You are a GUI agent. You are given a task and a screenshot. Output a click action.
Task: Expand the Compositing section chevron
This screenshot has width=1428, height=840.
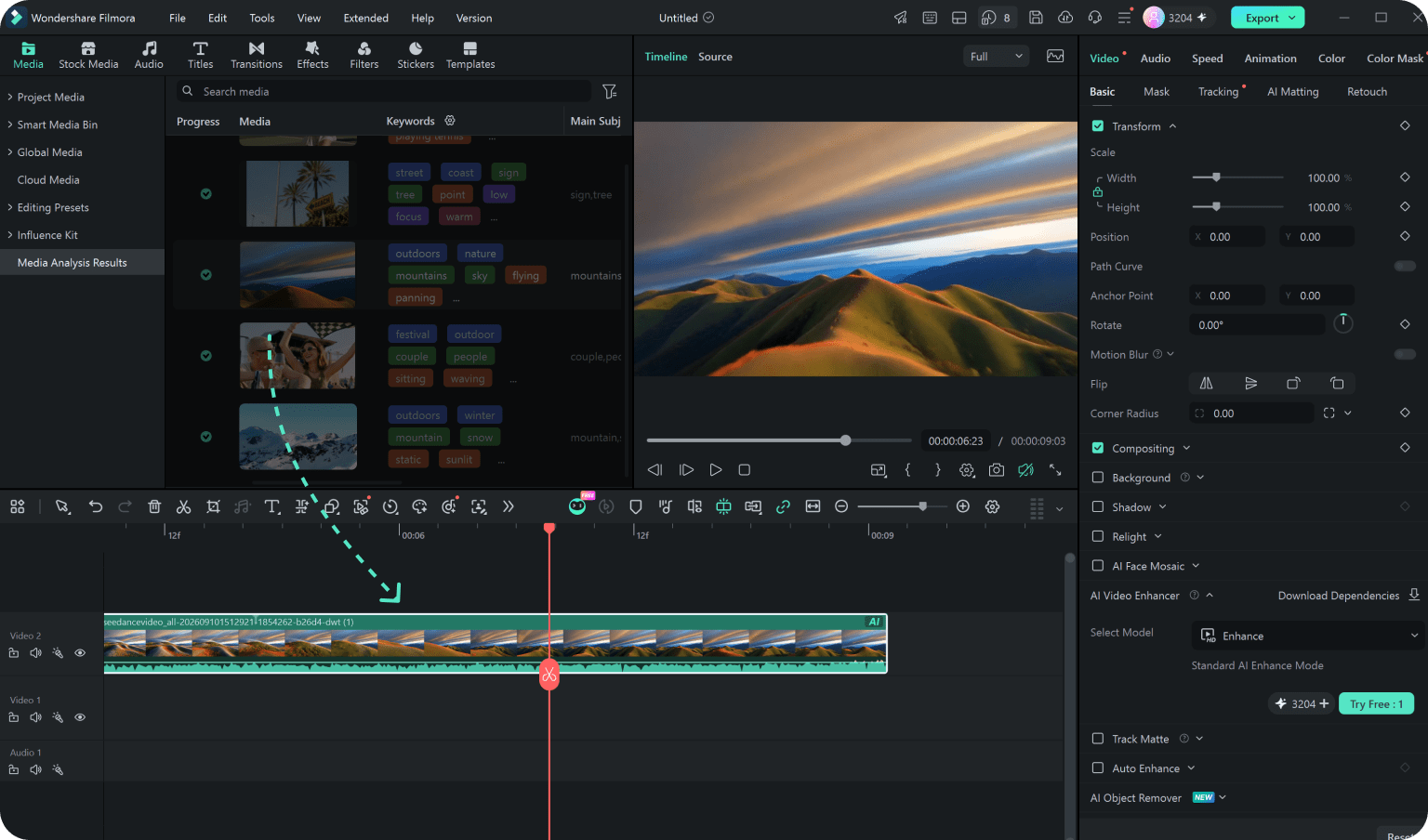click(x=1187, y=449)
